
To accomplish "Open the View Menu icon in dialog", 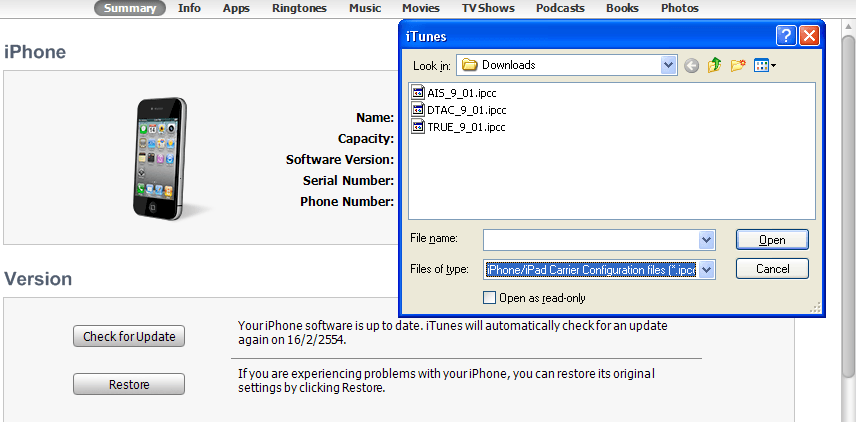I will click(765, 66).
